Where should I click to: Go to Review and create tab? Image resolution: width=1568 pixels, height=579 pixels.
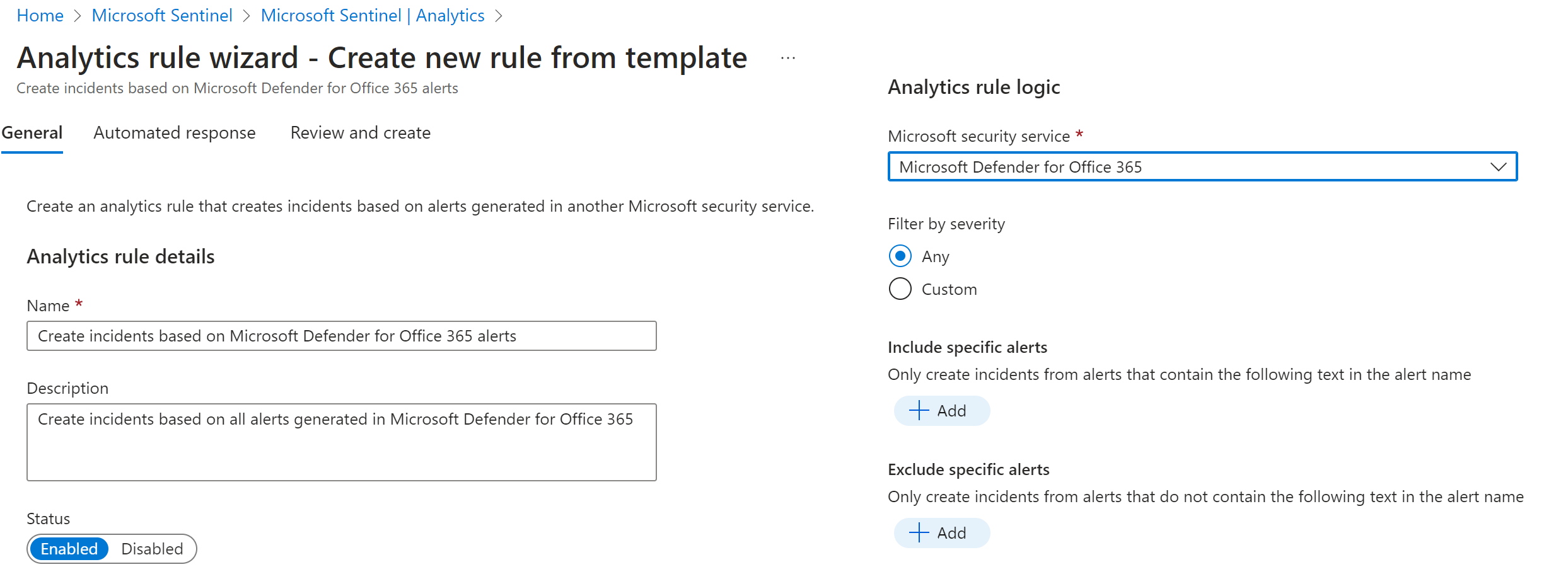360,133
